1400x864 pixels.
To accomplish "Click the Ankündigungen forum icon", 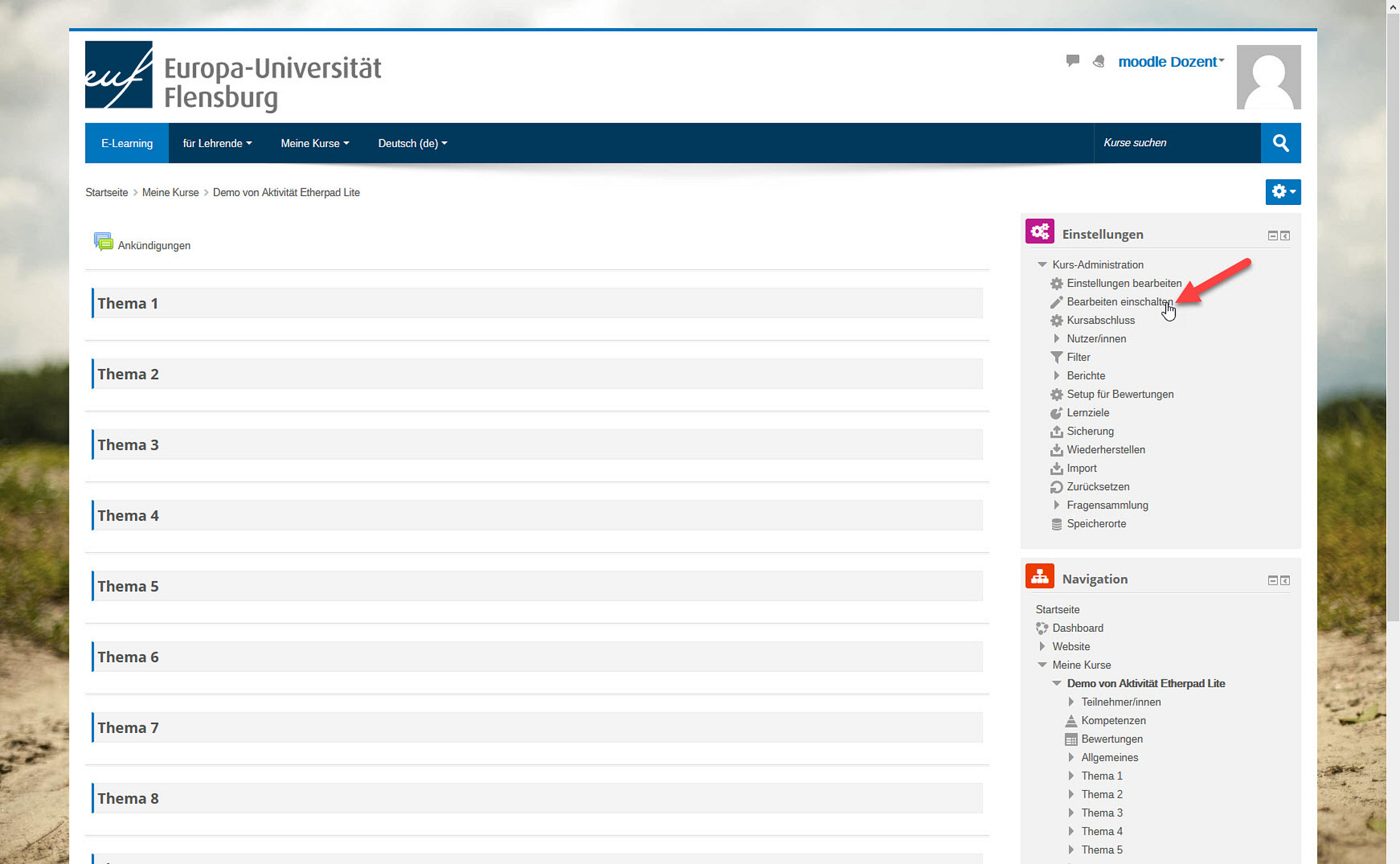I will (103, 242).
